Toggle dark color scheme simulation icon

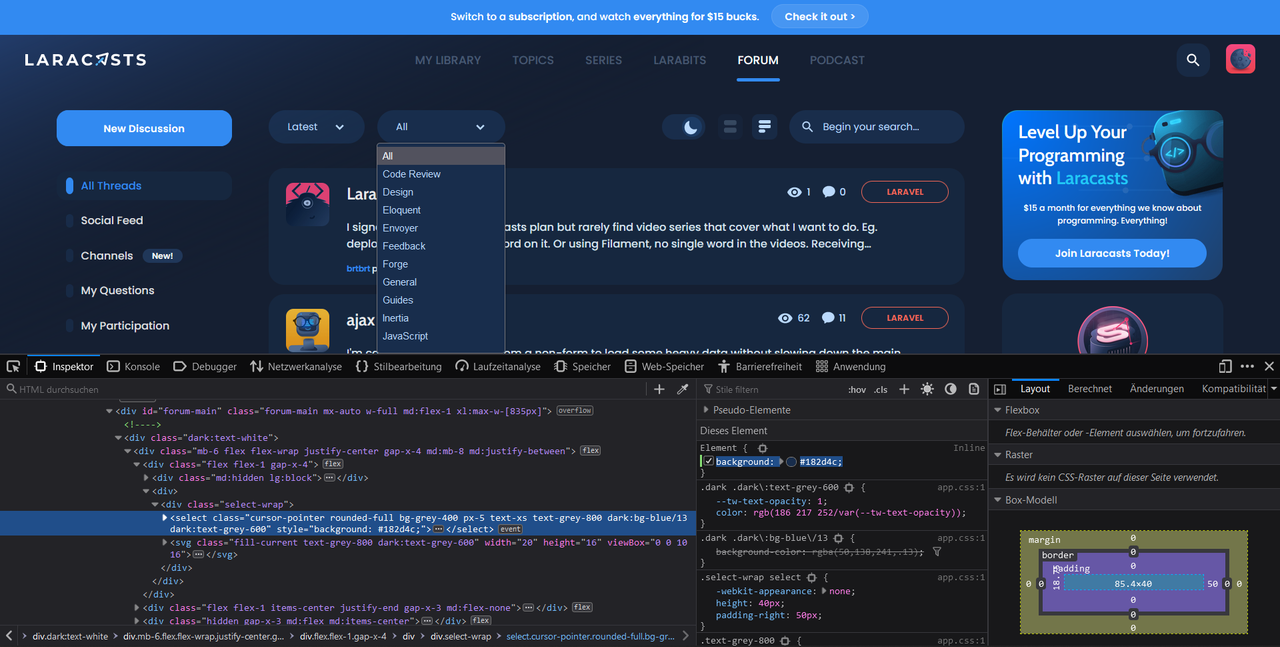pos(950,389)
